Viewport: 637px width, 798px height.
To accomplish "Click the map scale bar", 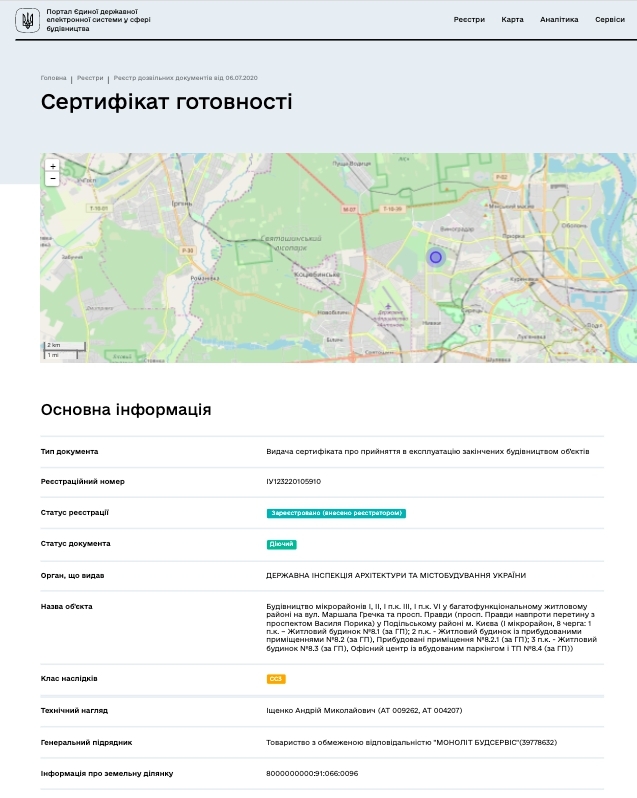I will coord(65,350).
